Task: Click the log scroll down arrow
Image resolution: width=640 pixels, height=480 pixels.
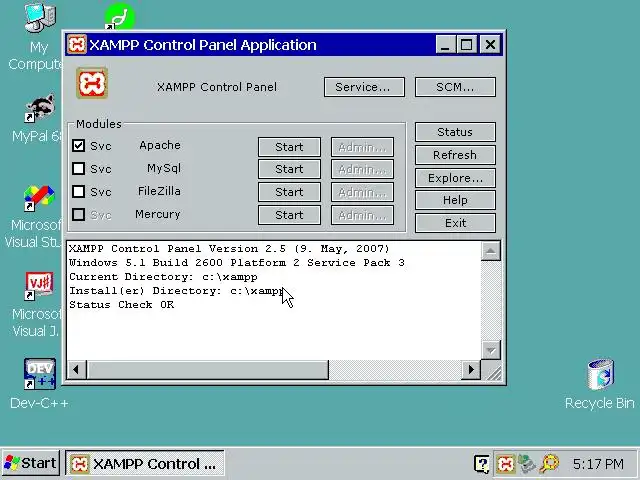Action: coord(491,350)
